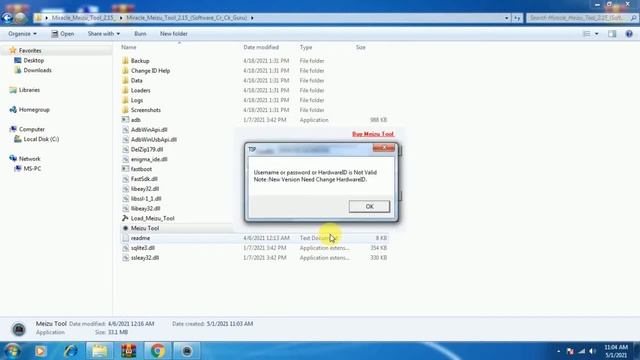Close the error dialog with red X
Screen dimensions: 640x360
(x=384, y=148)
